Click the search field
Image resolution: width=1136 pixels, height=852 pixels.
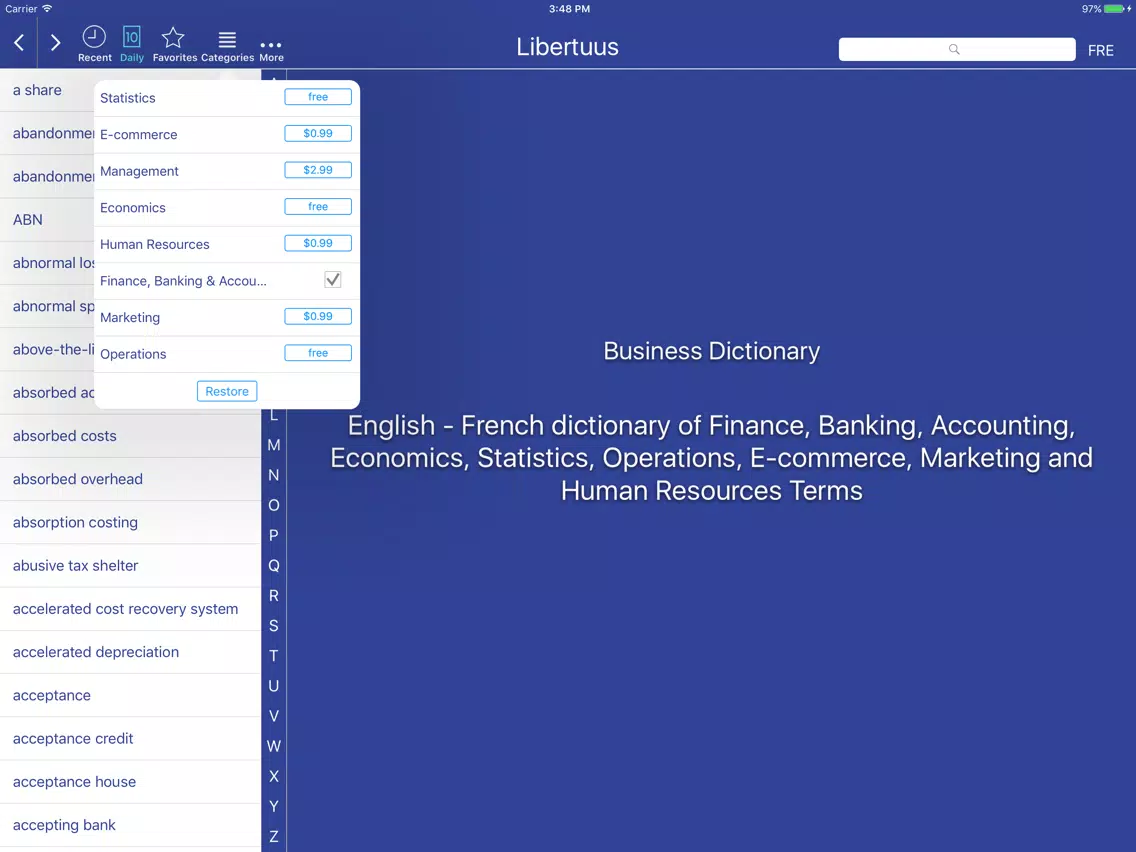click(x=956, y=49)
